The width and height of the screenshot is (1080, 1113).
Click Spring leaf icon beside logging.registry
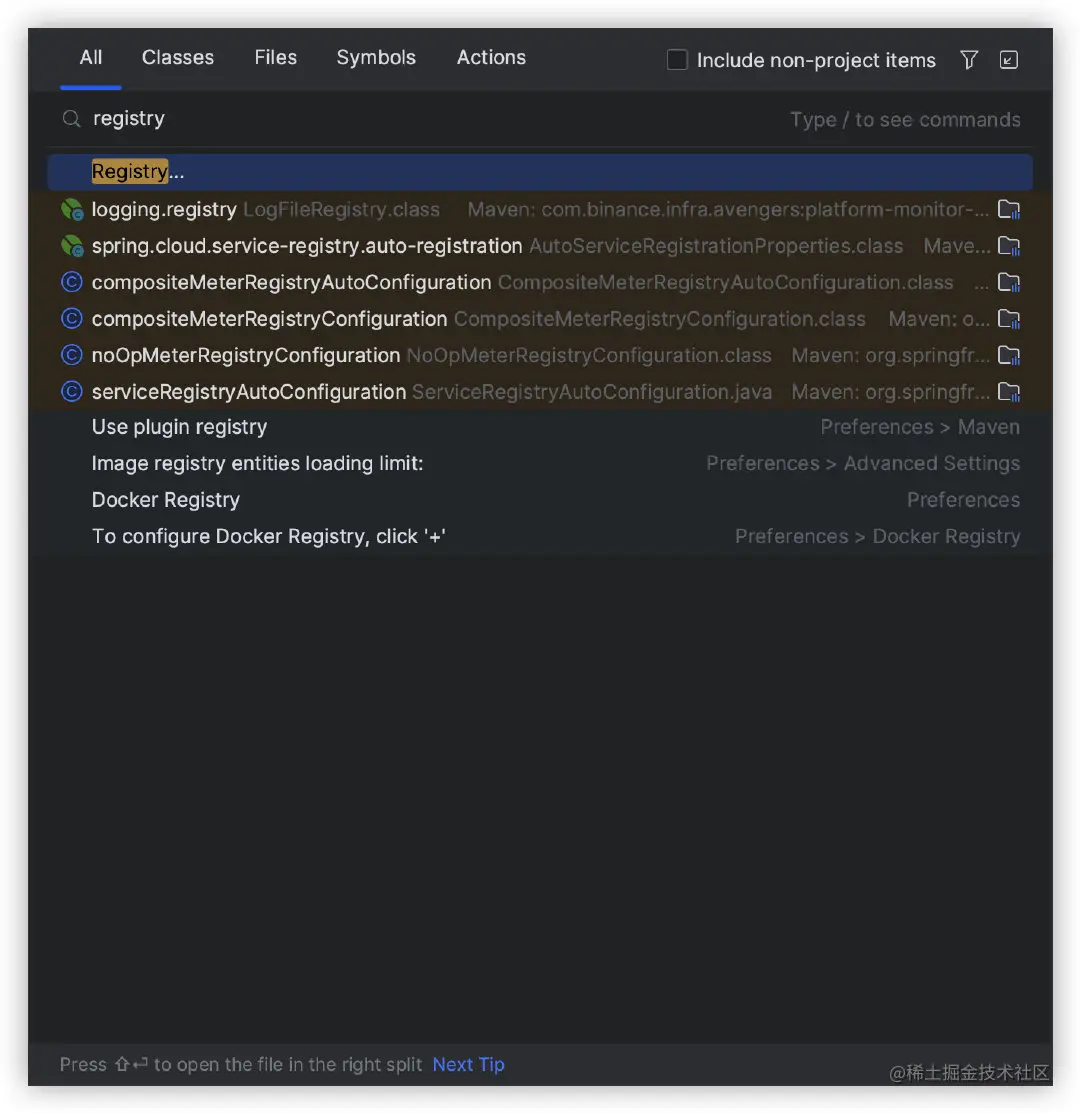tap(72, 209)
